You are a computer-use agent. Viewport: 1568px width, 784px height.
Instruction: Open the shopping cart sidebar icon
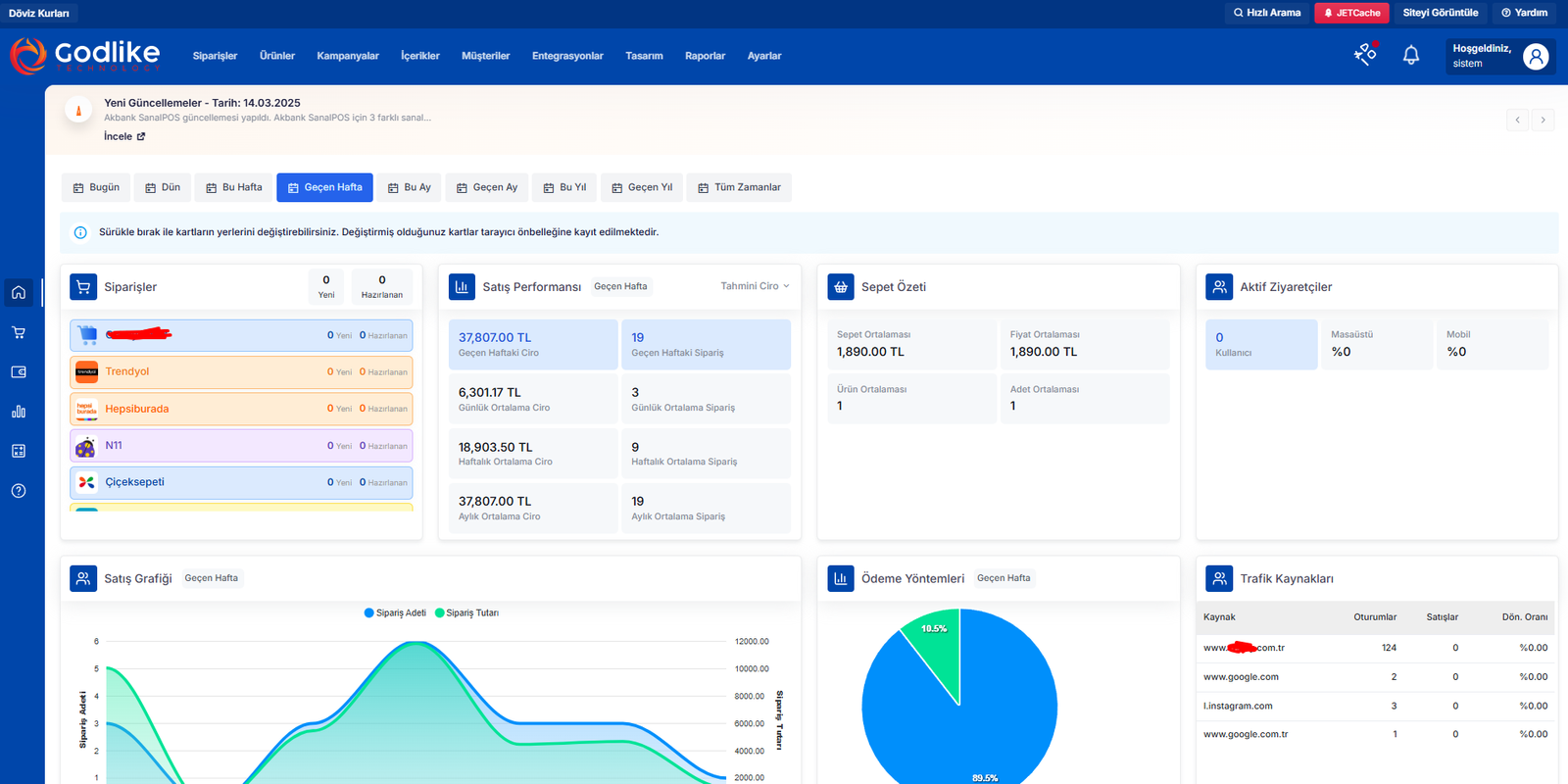(19, 332)
